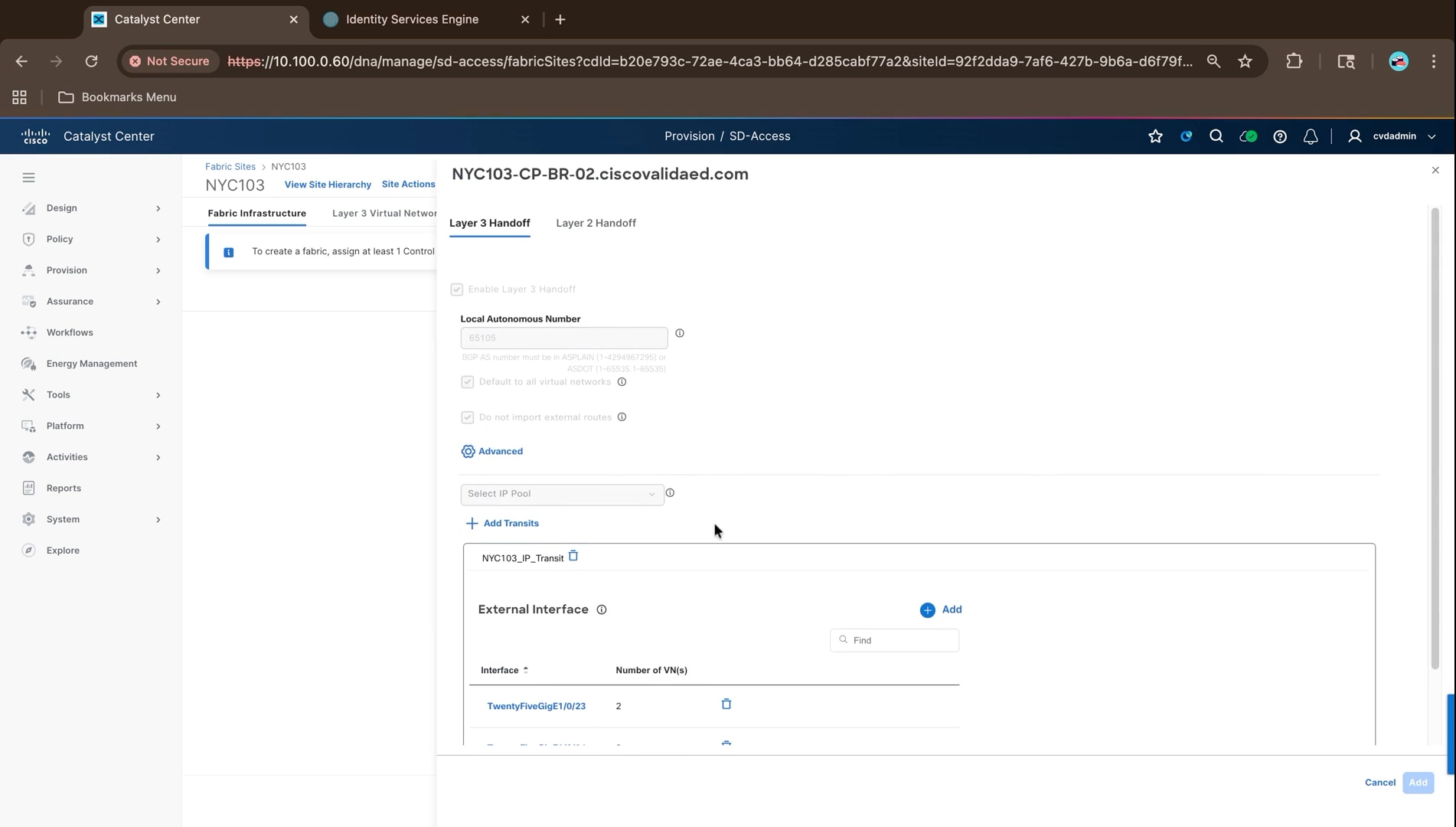Delete the NYC103_IP_Transit transit
1456x827 pixels.
[573, 557]
